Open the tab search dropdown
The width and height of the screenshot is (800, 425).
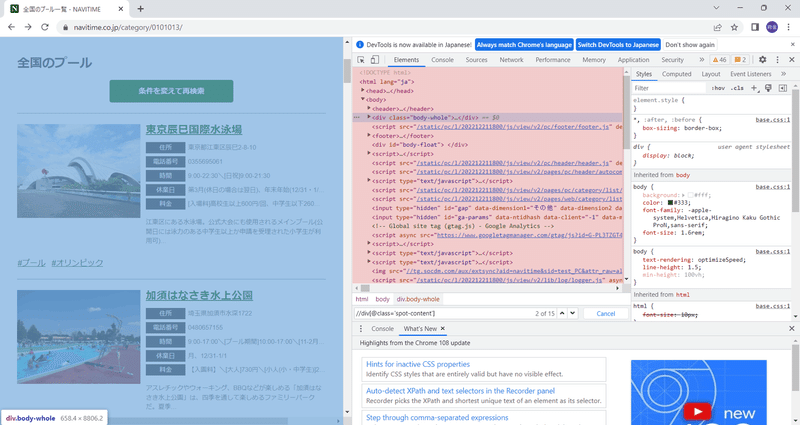click(x=716, y=8)
